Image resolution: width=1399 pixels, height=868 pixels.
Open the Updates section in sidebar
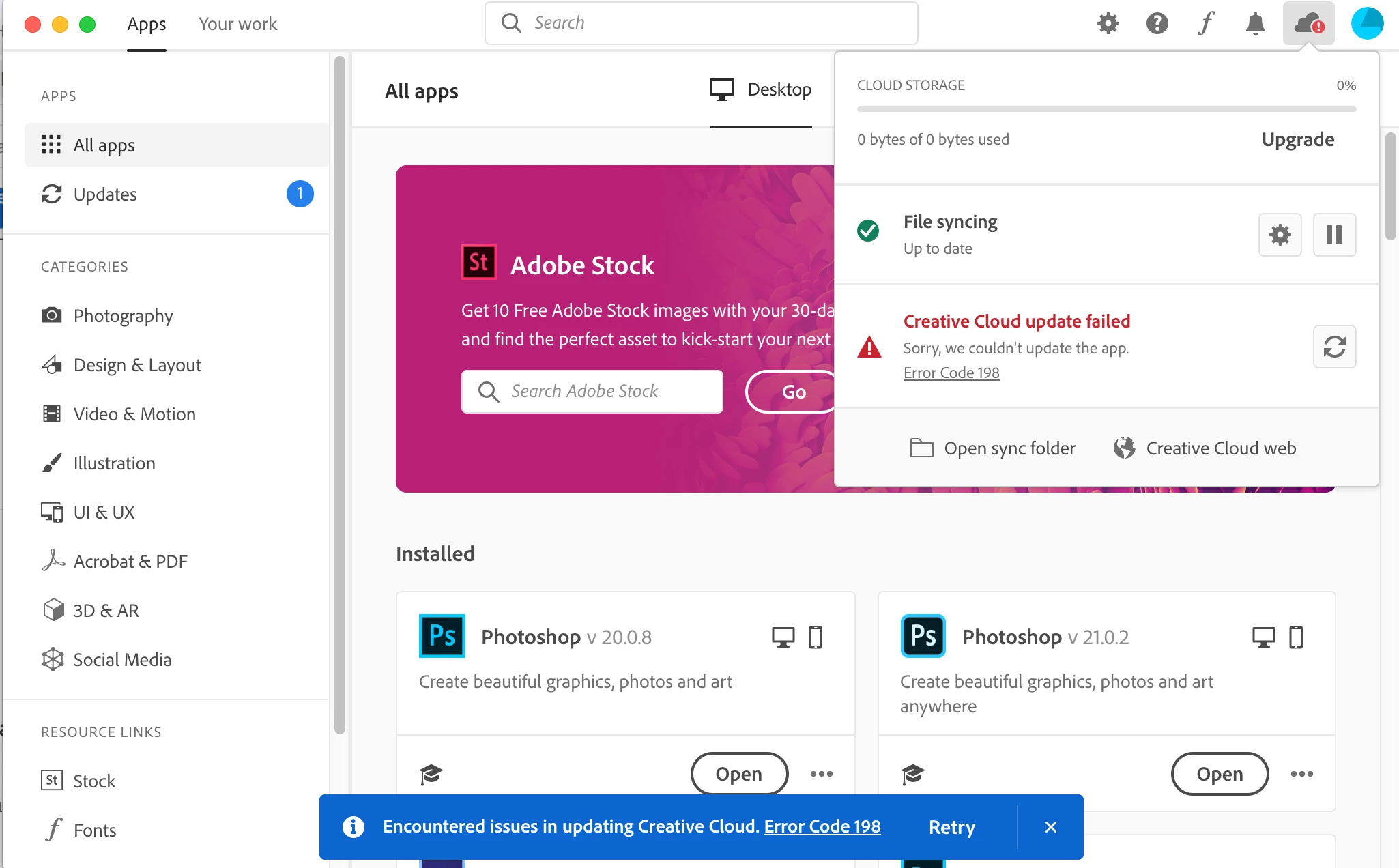point(105,194)
